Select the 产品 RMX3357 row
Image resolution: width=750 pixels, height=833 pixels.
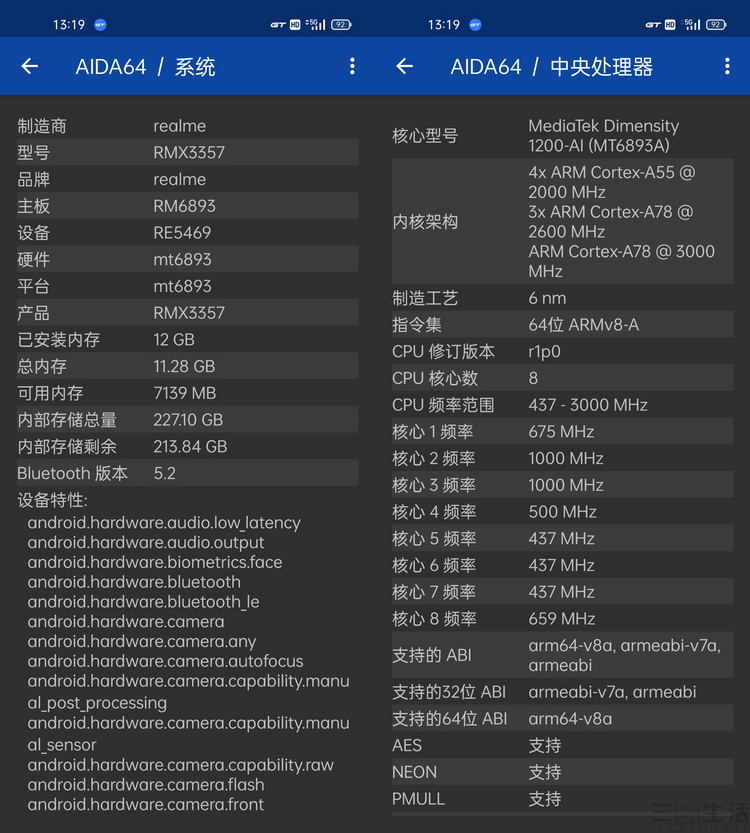click(x=188, y=312)
